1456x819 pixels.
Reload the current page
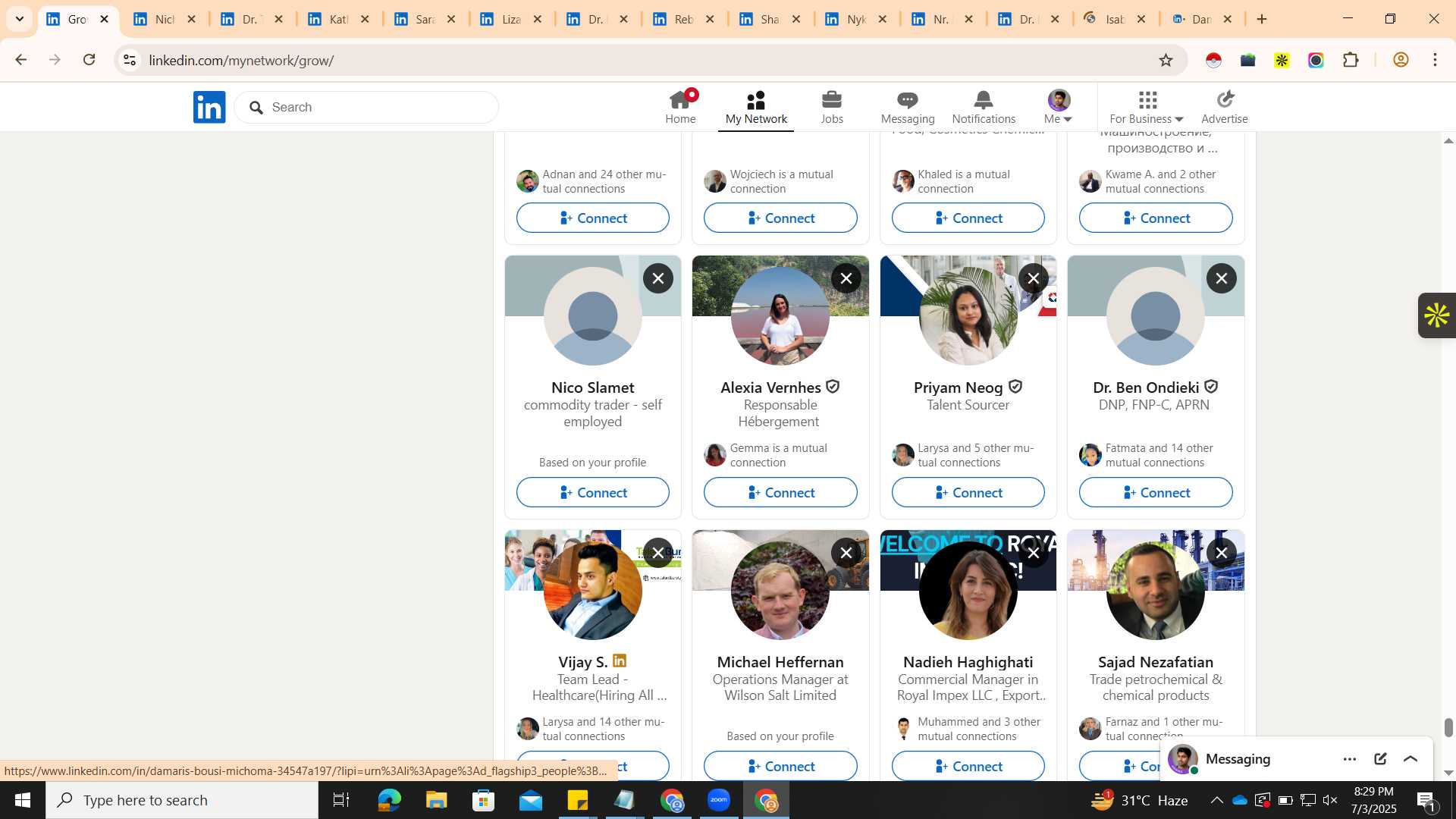pos(89,60)
